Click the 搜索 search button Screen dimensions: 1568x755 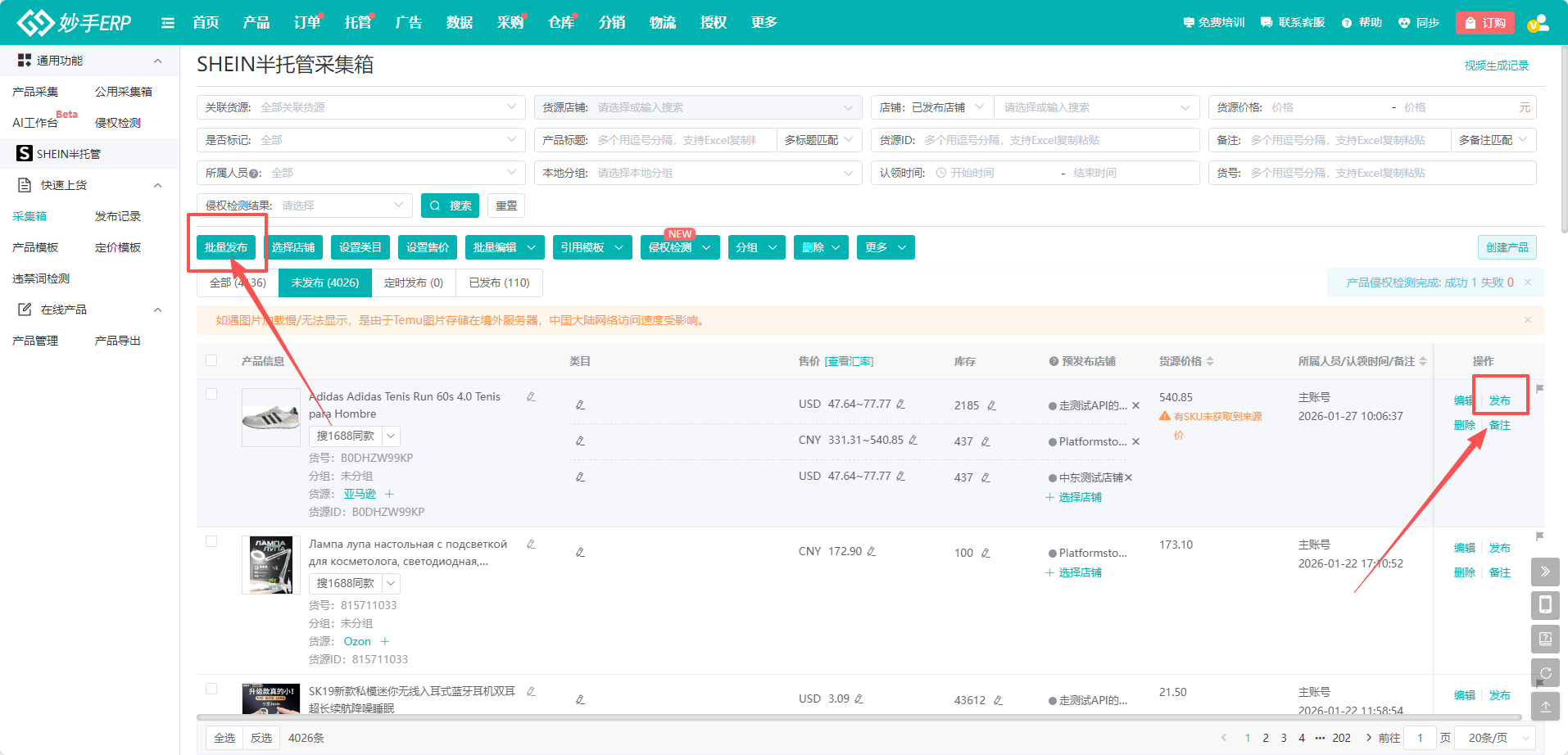(x=450, y=206)
